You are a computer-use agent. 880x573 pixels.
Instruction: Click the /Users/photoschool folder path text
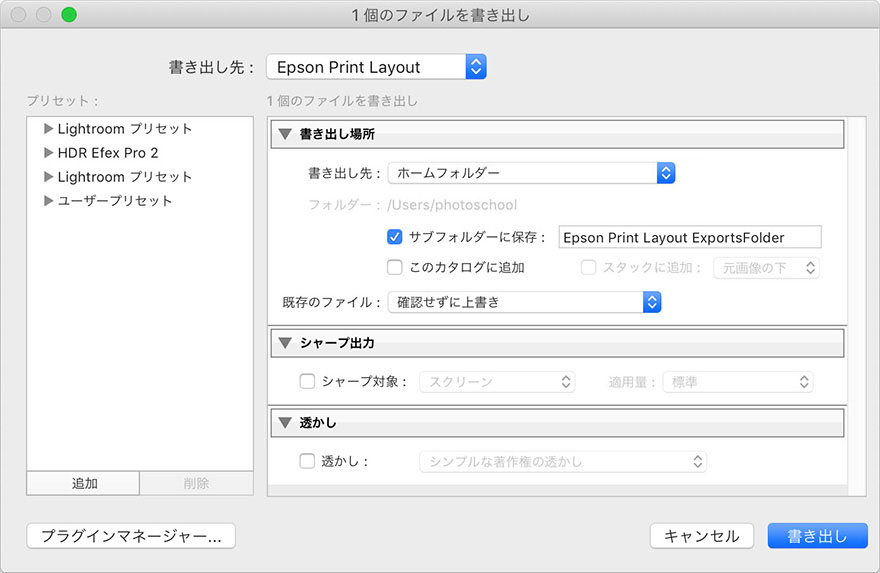[452, 205]
